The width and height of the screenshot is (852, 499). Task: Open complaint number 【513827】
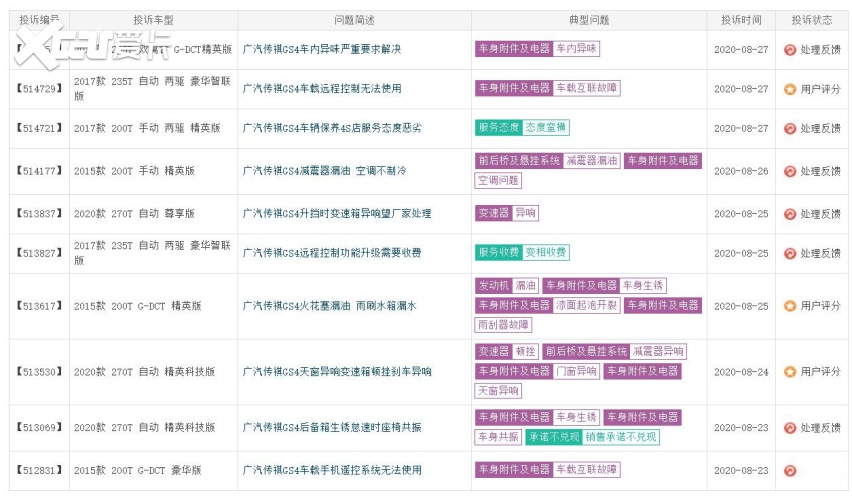tap(39, 254)
